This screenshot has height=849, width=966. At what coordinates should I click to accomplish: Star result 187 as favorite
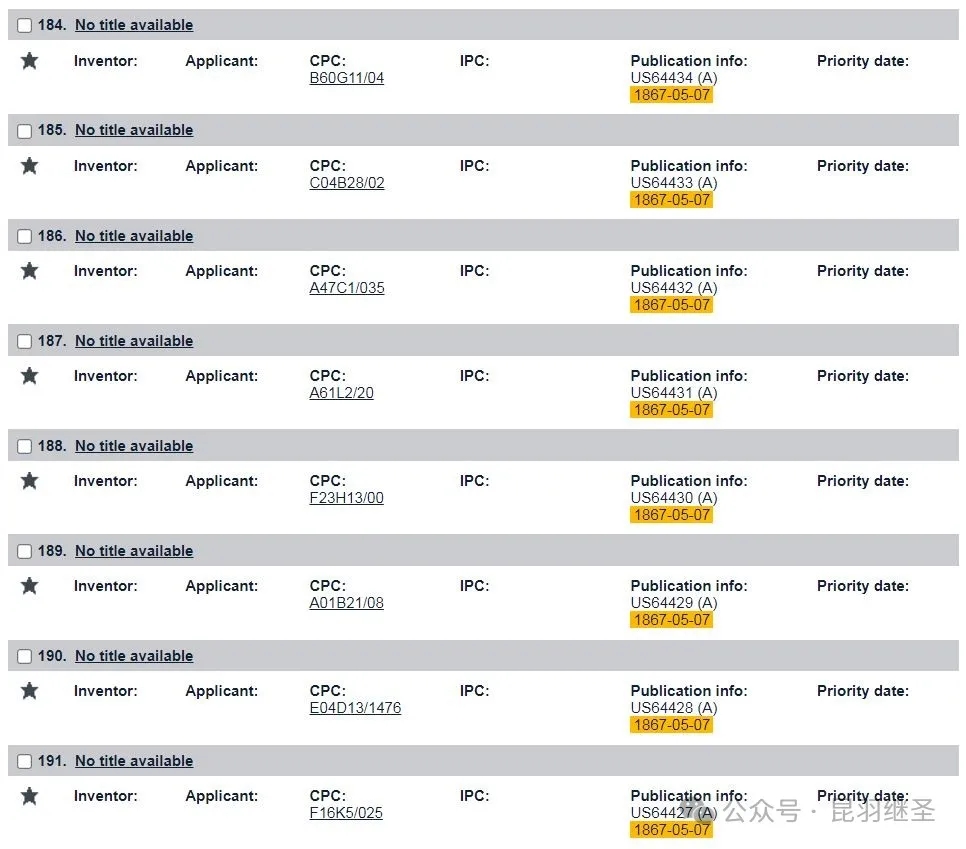[x=30, y=376]
